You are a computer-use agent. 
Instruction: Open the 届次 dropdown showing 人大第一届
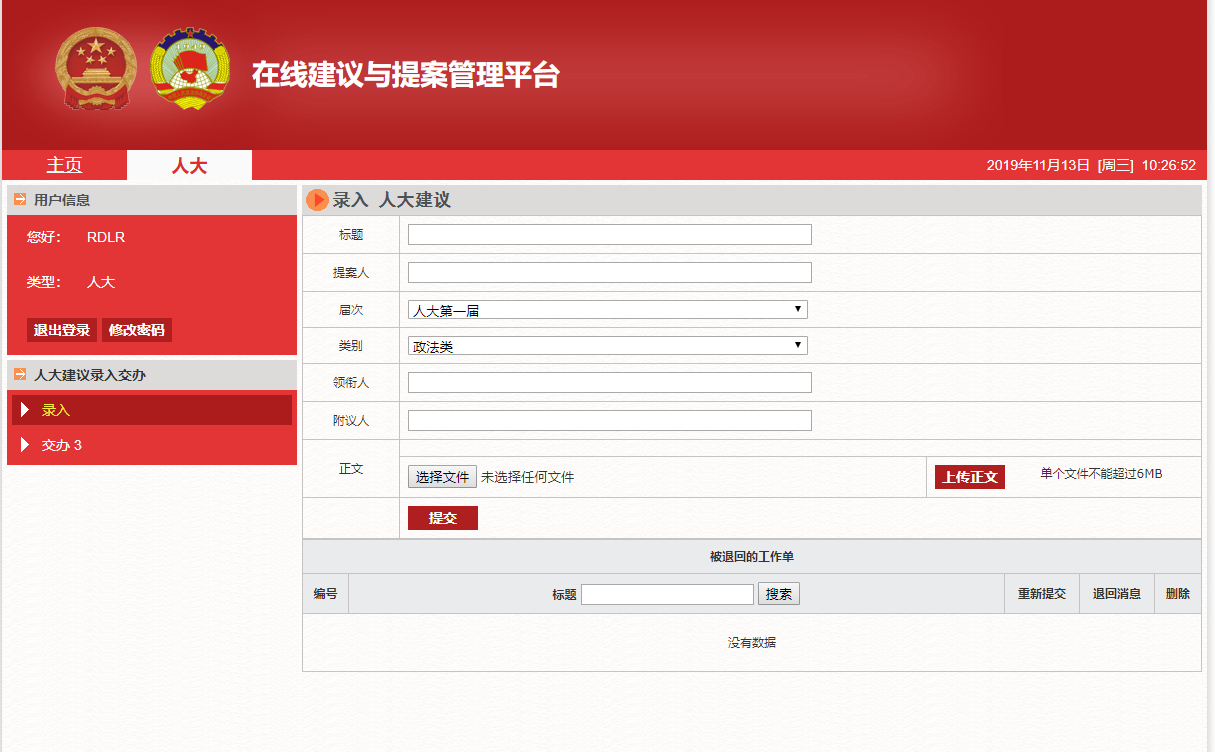[x=608, y=310]
